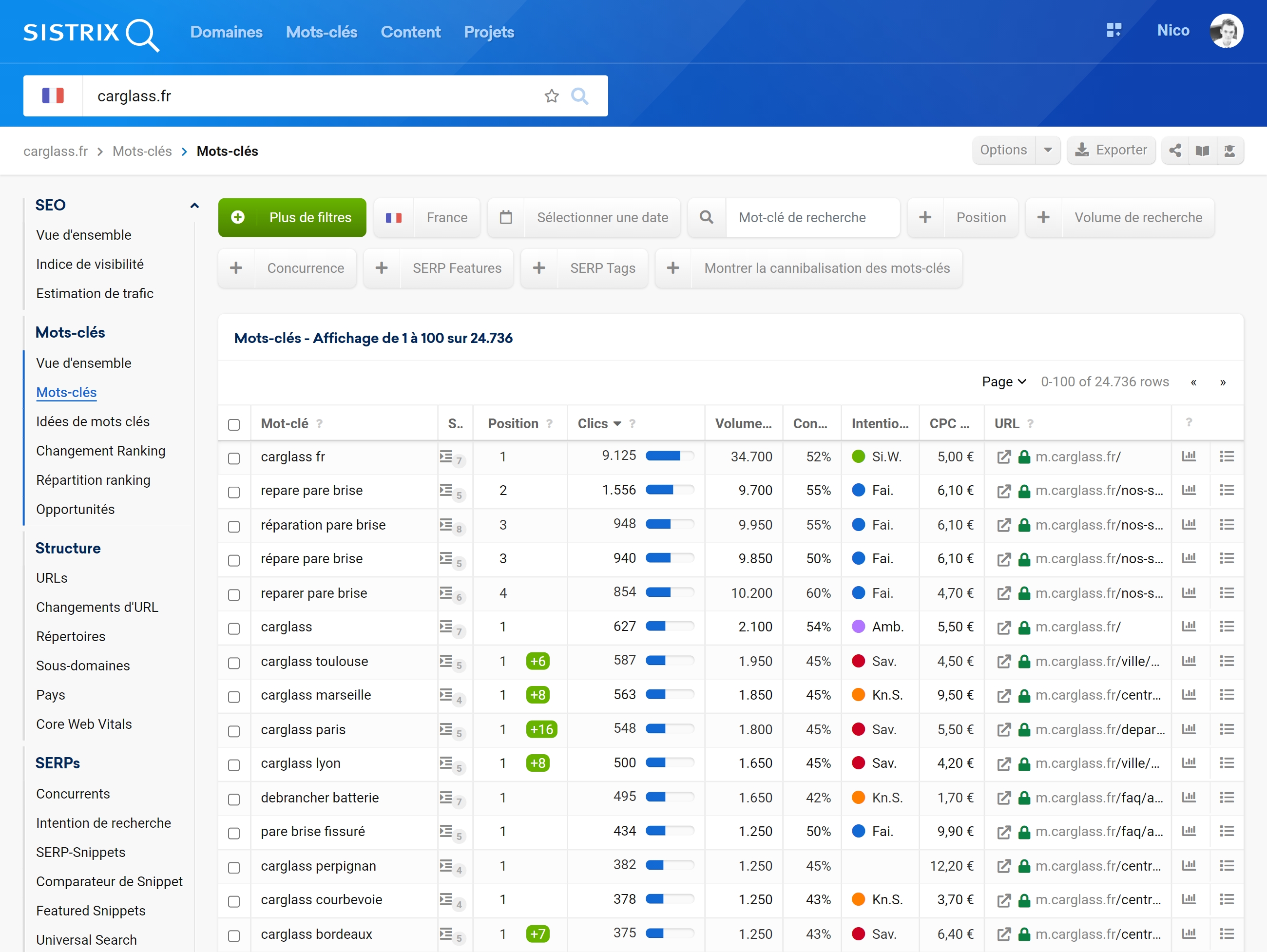The width and height of the screenshot is (1267, 952).
Task: Open the Options dropdown arrow
Action: point(1048,150)
